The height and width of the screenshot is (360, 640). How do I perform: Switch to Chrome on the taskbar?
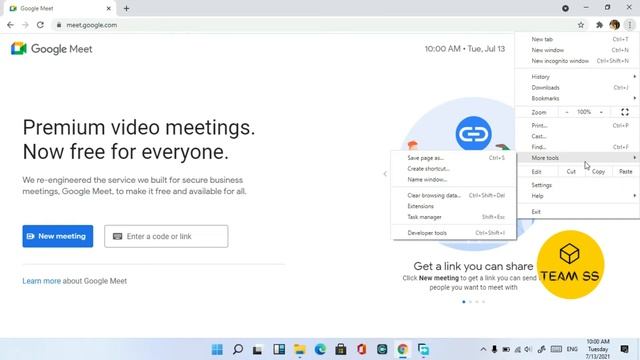403,349
